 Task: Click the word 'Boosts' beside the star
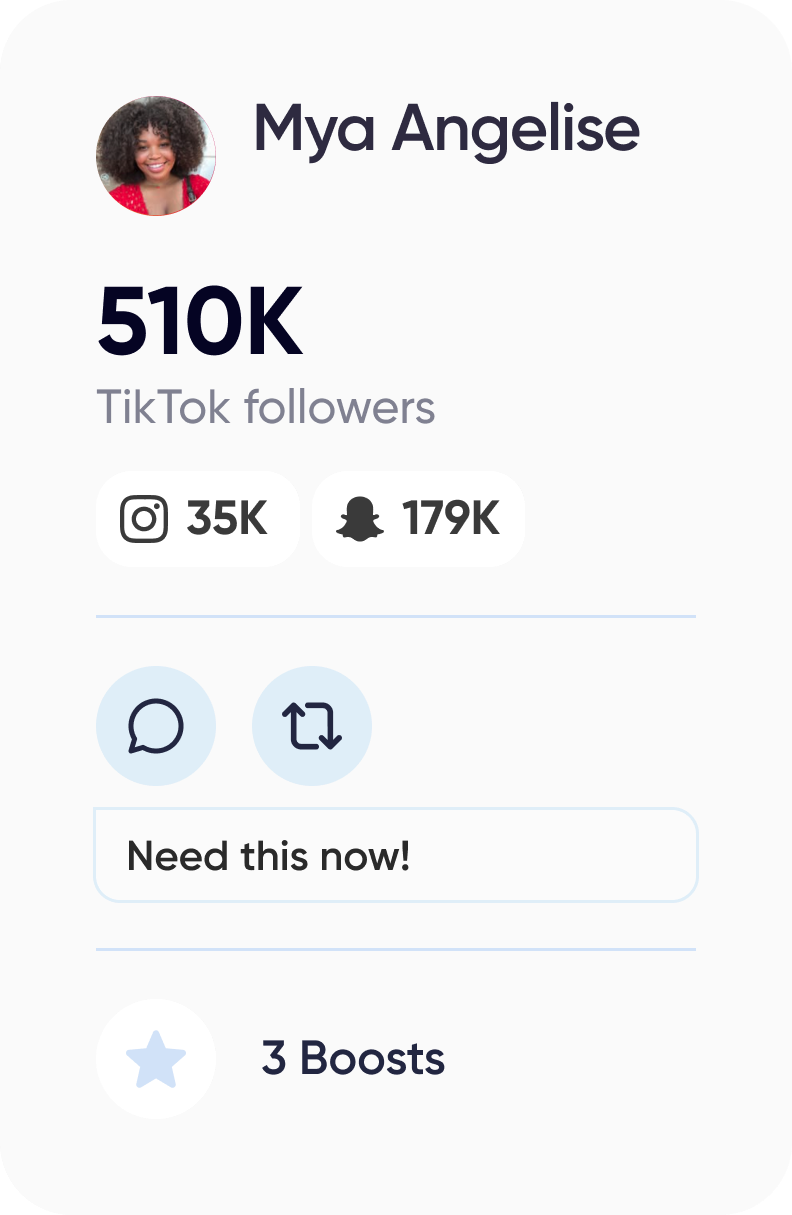pyautogui.click(x=372, y=1058)
